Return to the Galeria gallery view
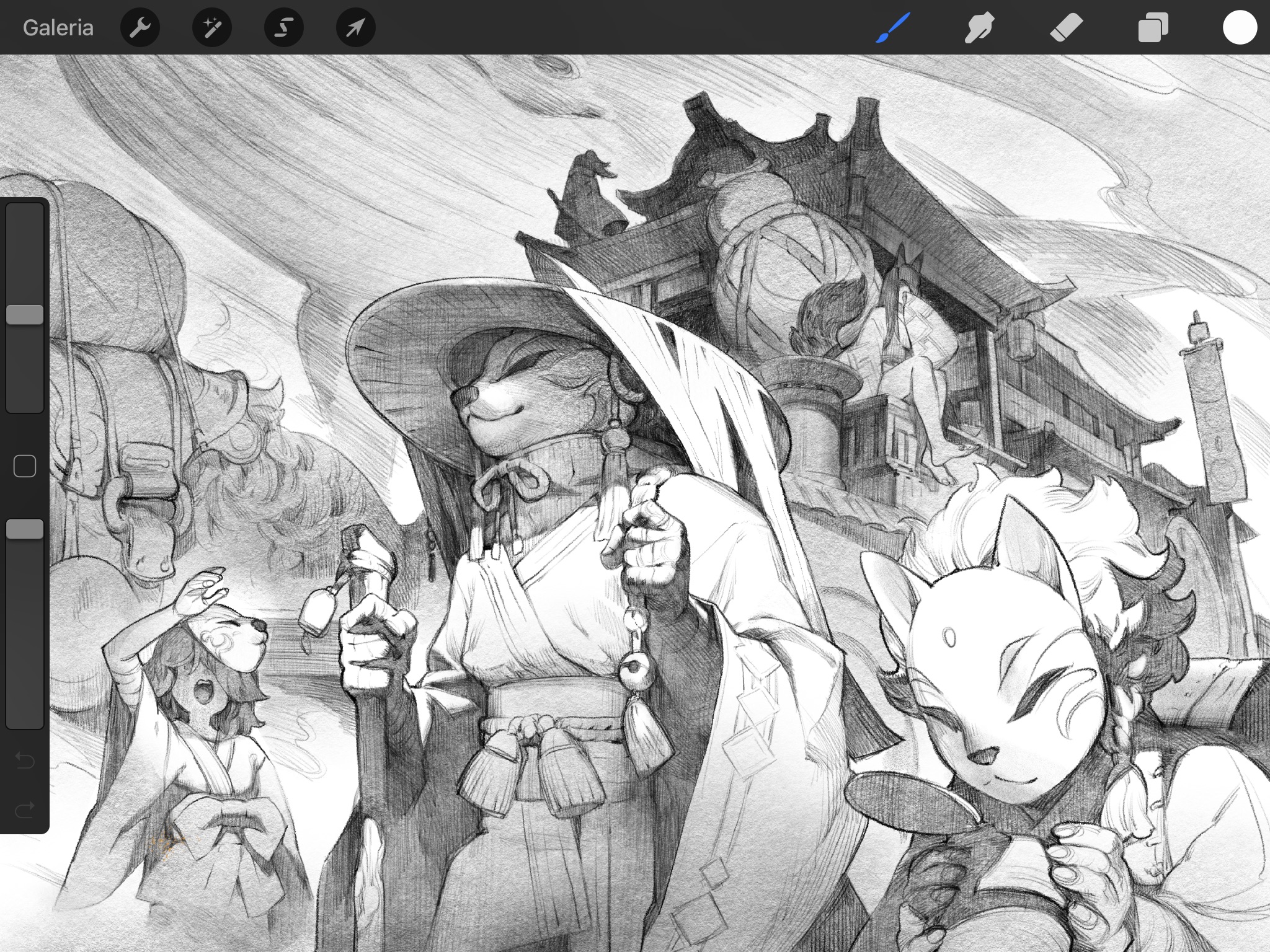This screenshot has height=952, width=1270. pyautogui.click(x=58, y=28)
